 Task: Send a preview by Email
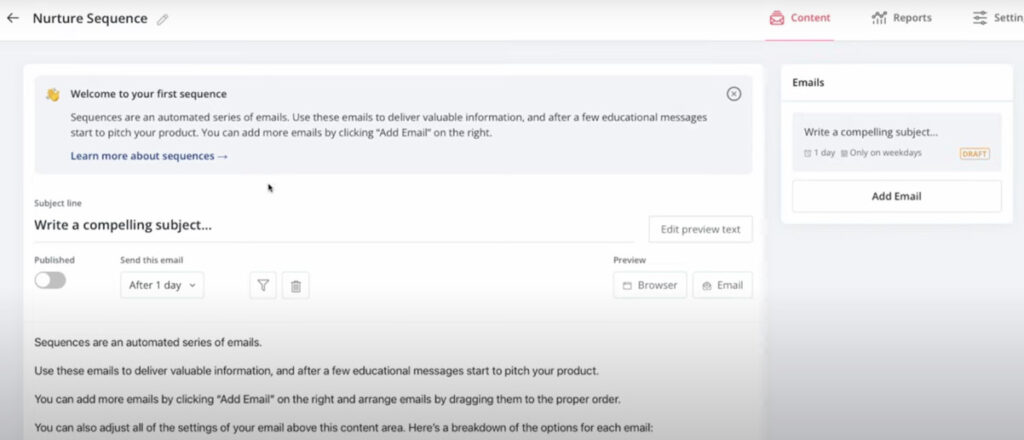coord(722,285)
